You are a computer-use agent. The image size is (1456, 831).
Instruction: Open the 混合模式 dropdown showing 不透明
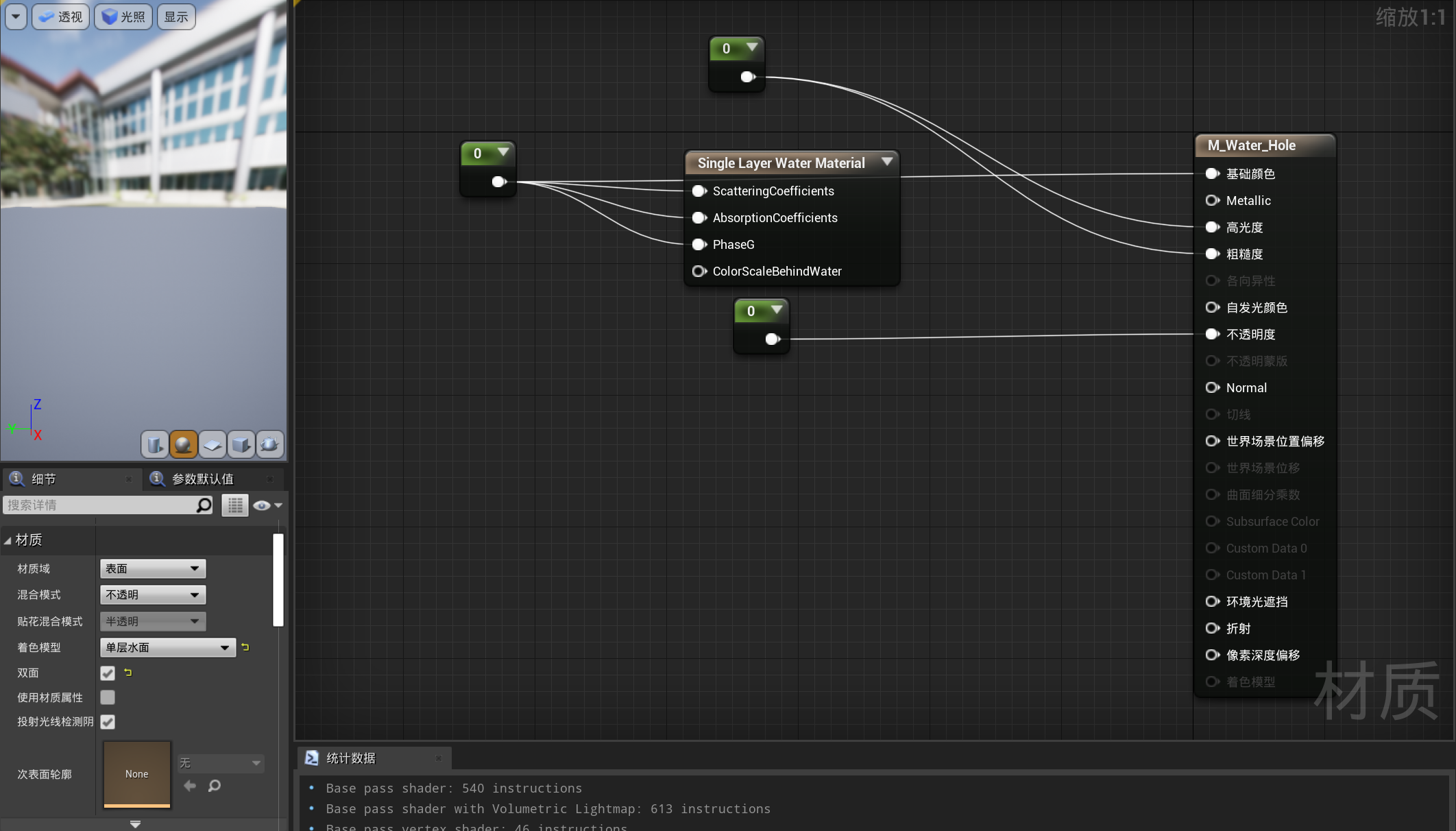(152, 594)
